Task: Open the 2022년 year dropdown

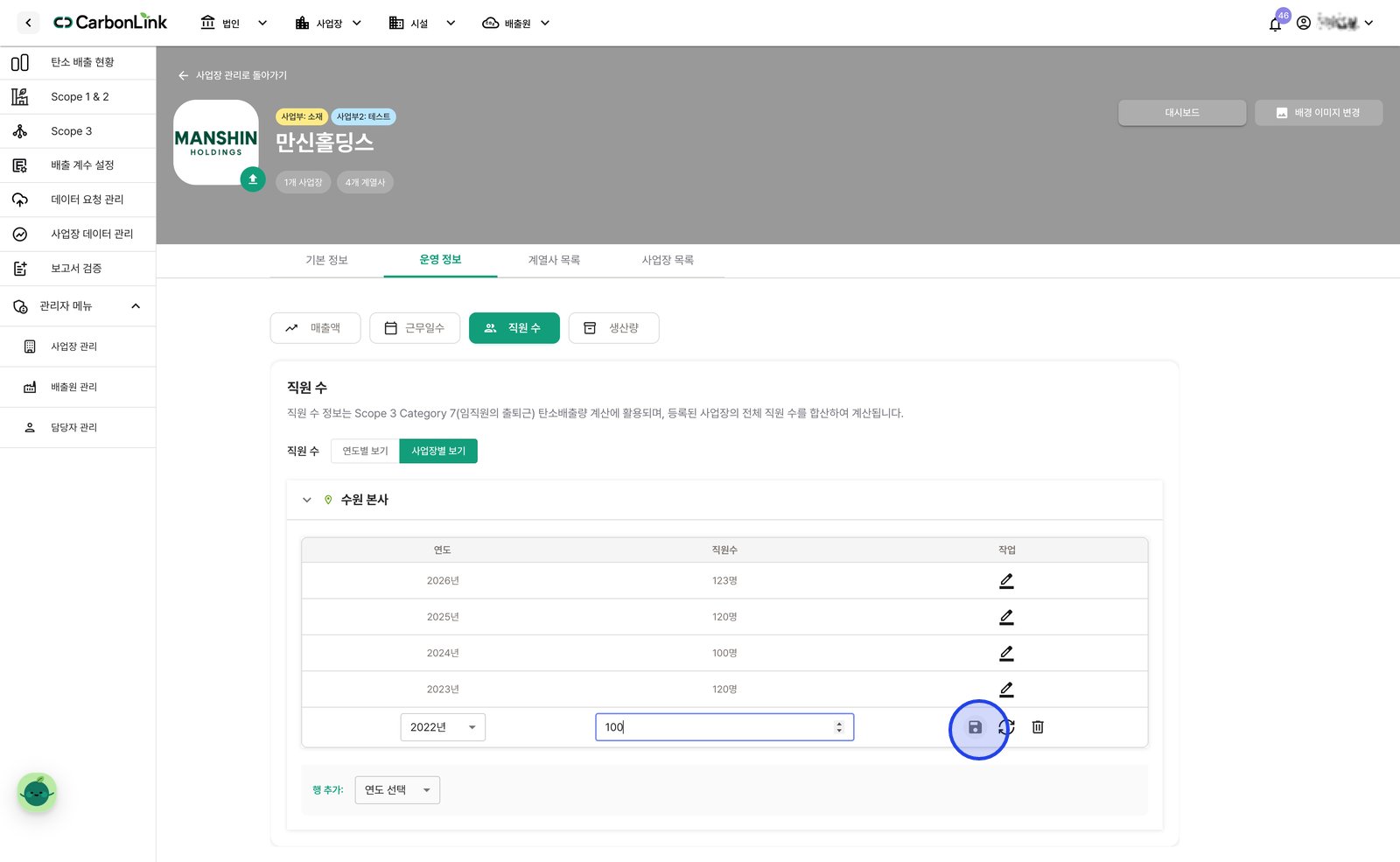Action: (443, 727)
